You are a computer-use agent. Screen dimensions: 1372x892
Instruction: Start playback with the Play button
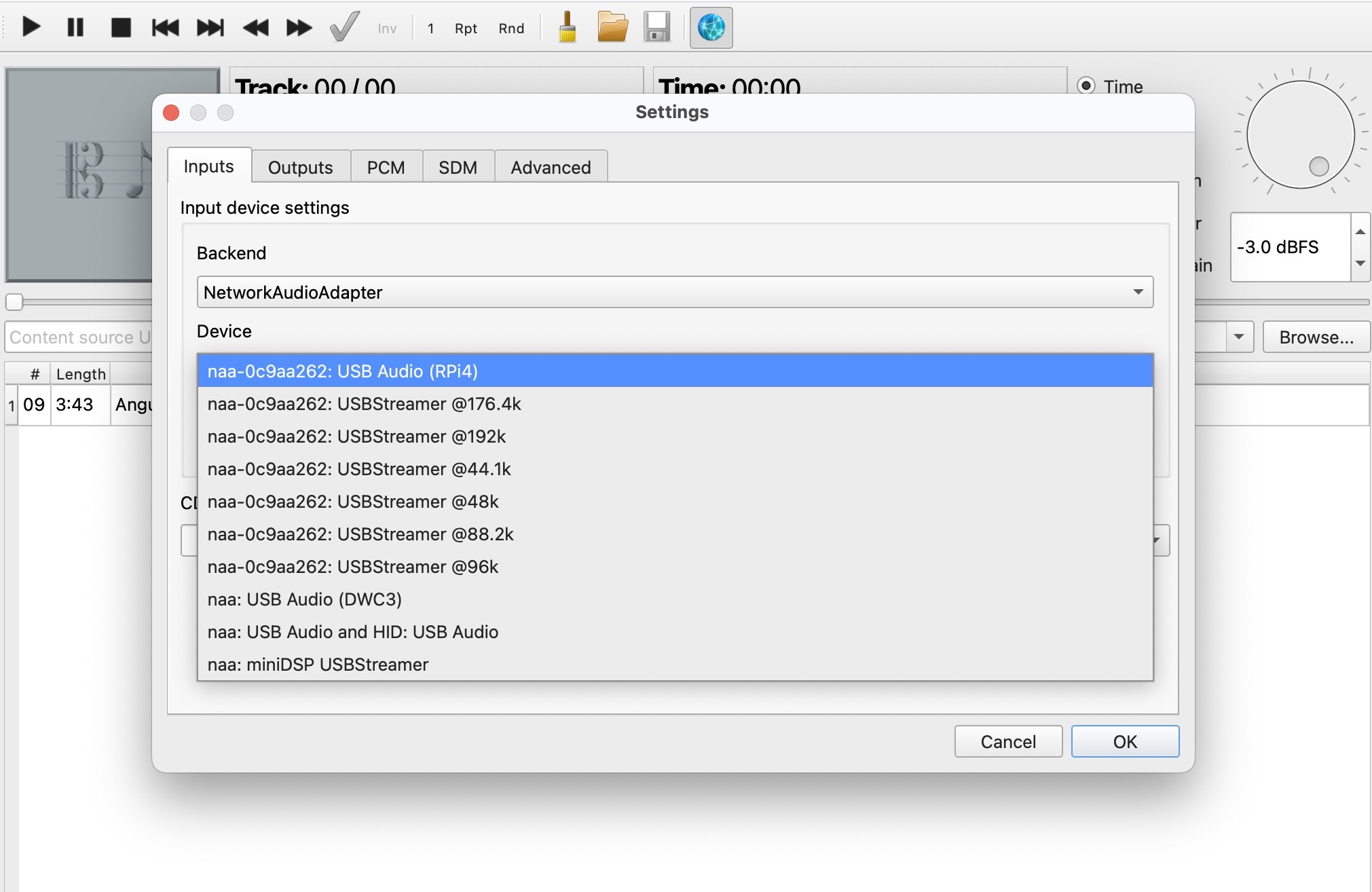[x=31, y=28]
